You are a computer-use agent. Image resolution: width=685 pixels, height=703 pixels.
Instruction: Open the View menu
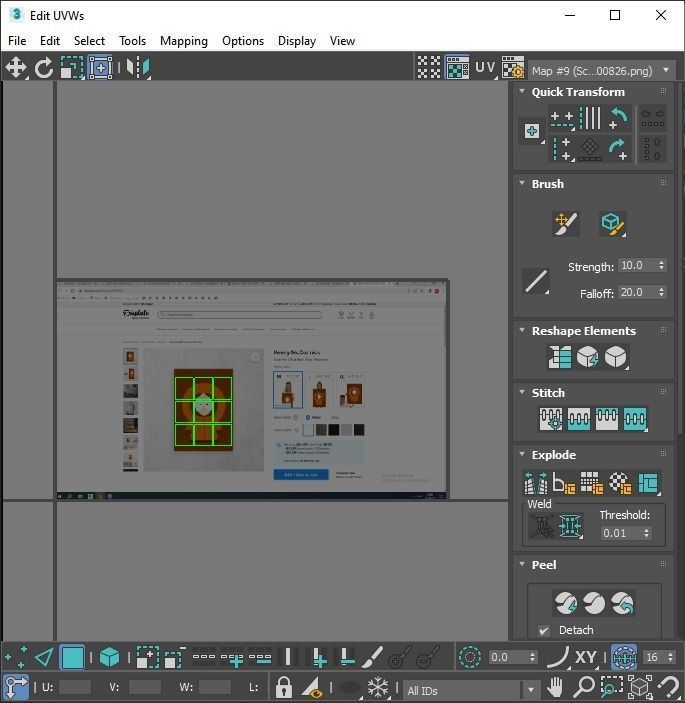click(x=342, y=41)
